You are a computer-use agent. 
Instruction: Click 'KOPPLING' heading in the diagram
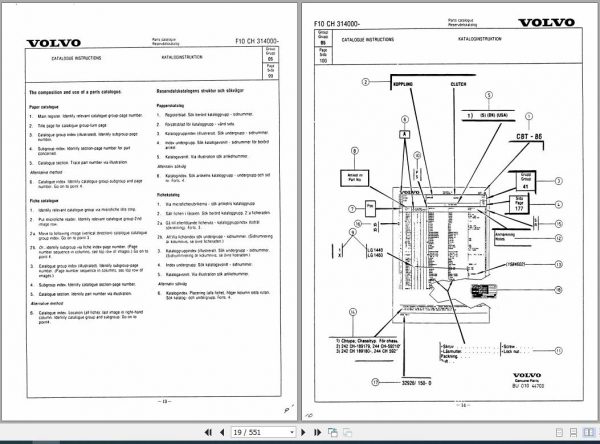coord(403,84)
